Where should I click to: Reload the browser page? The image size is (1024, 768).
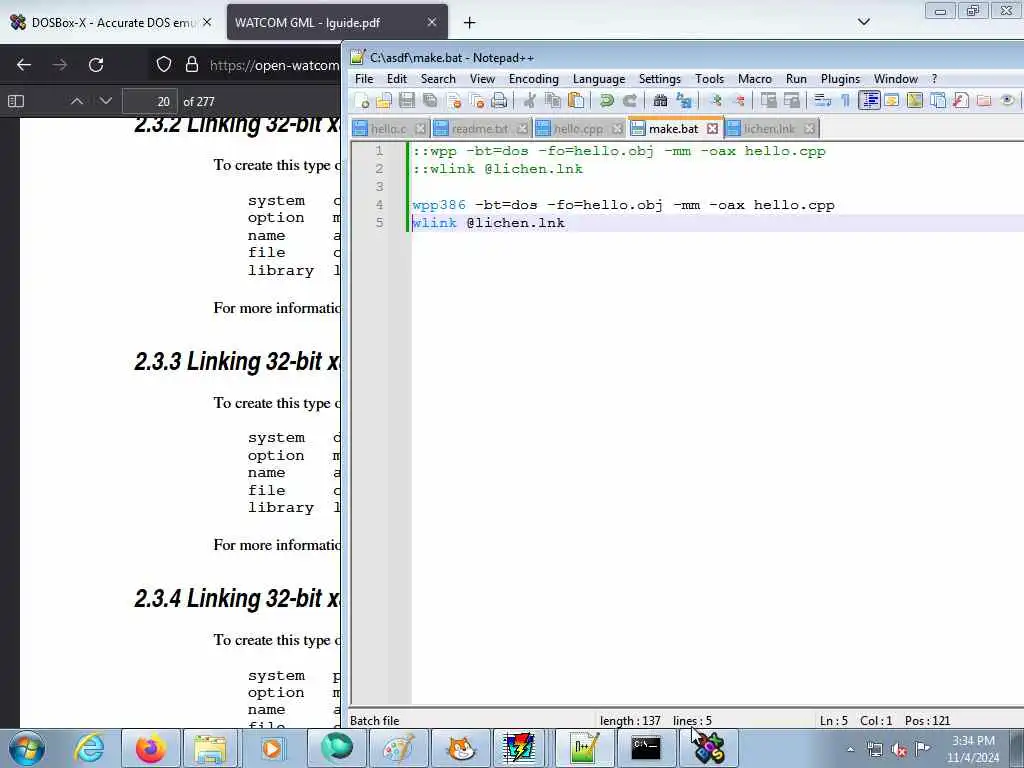coord(96,65)
